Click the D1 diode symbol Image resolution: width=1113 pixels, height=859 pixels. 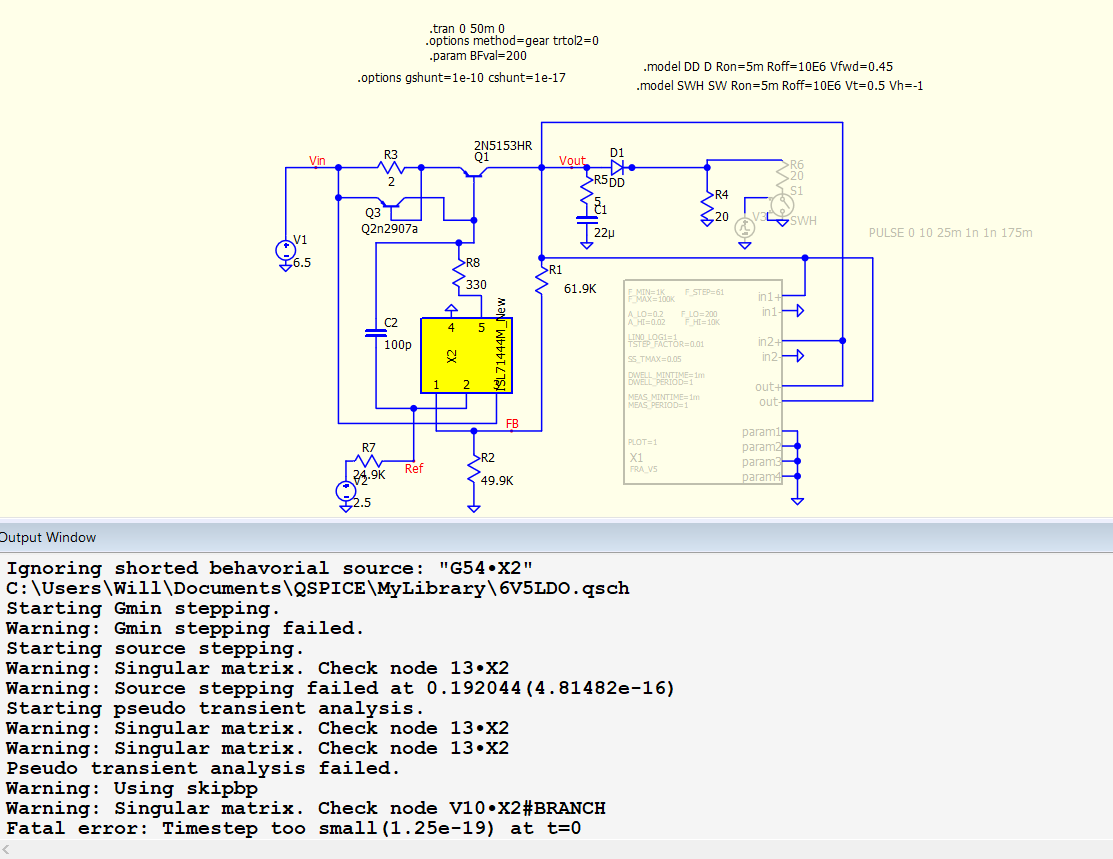(616, 167)
